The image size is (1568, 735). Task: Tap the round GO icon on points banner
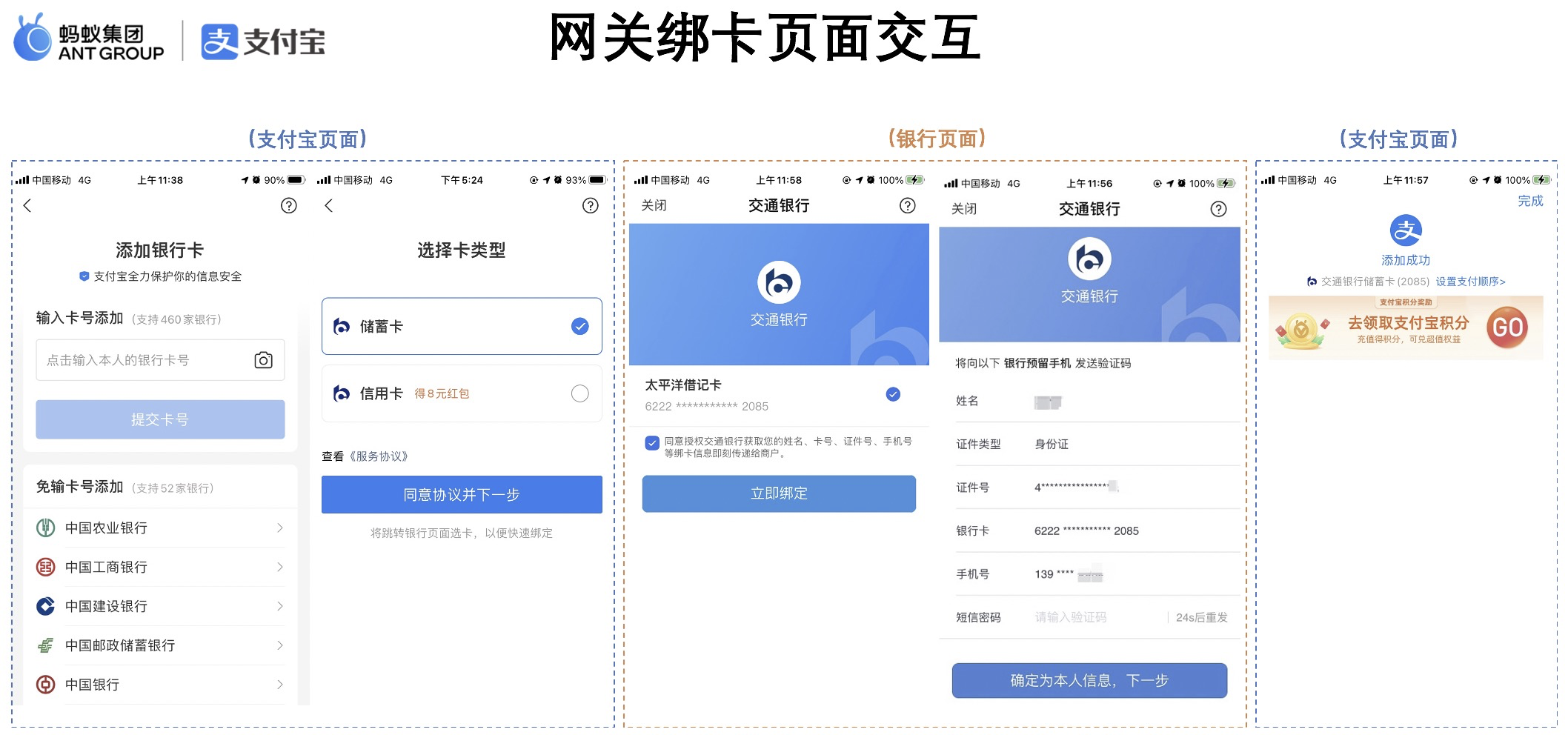tap(1506, 327)
